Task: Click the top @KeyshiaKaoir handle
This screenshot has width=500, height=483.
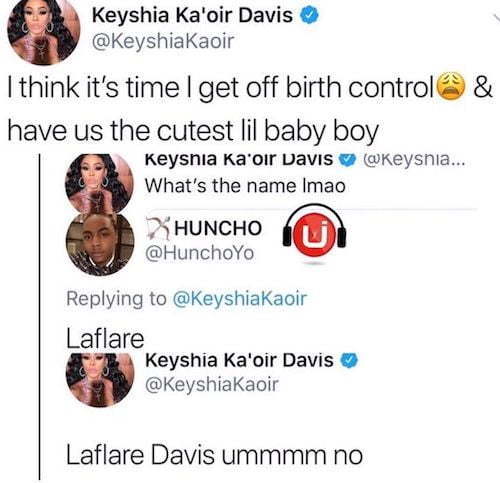Action: (x=163, y=41)
